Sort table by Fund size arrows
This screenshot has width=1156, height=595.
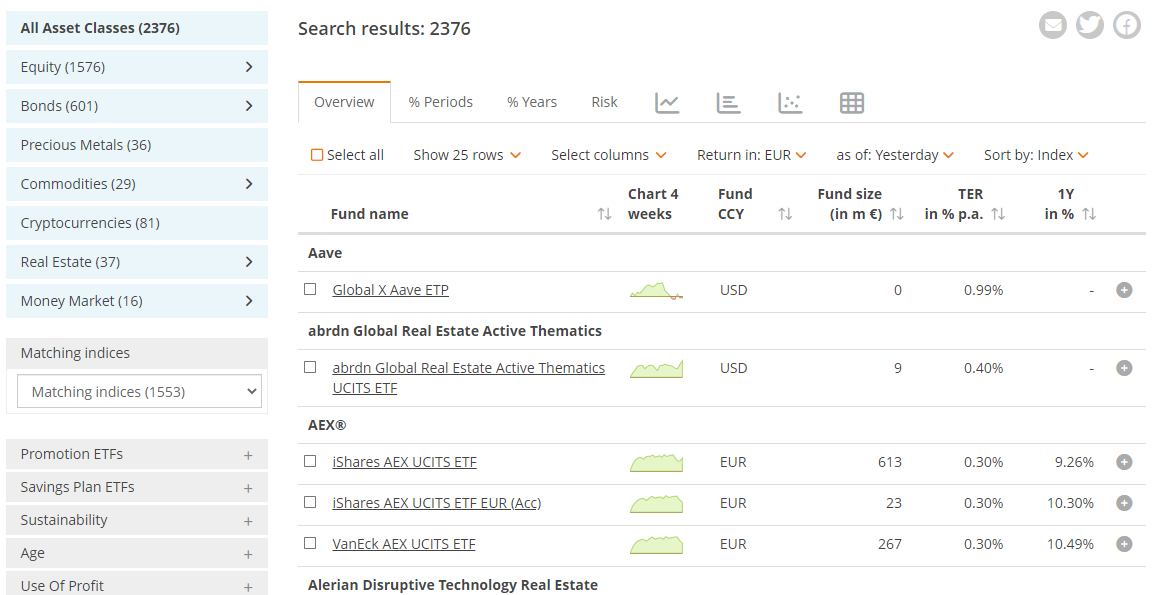pyautogui.click(x=896, y=214)
